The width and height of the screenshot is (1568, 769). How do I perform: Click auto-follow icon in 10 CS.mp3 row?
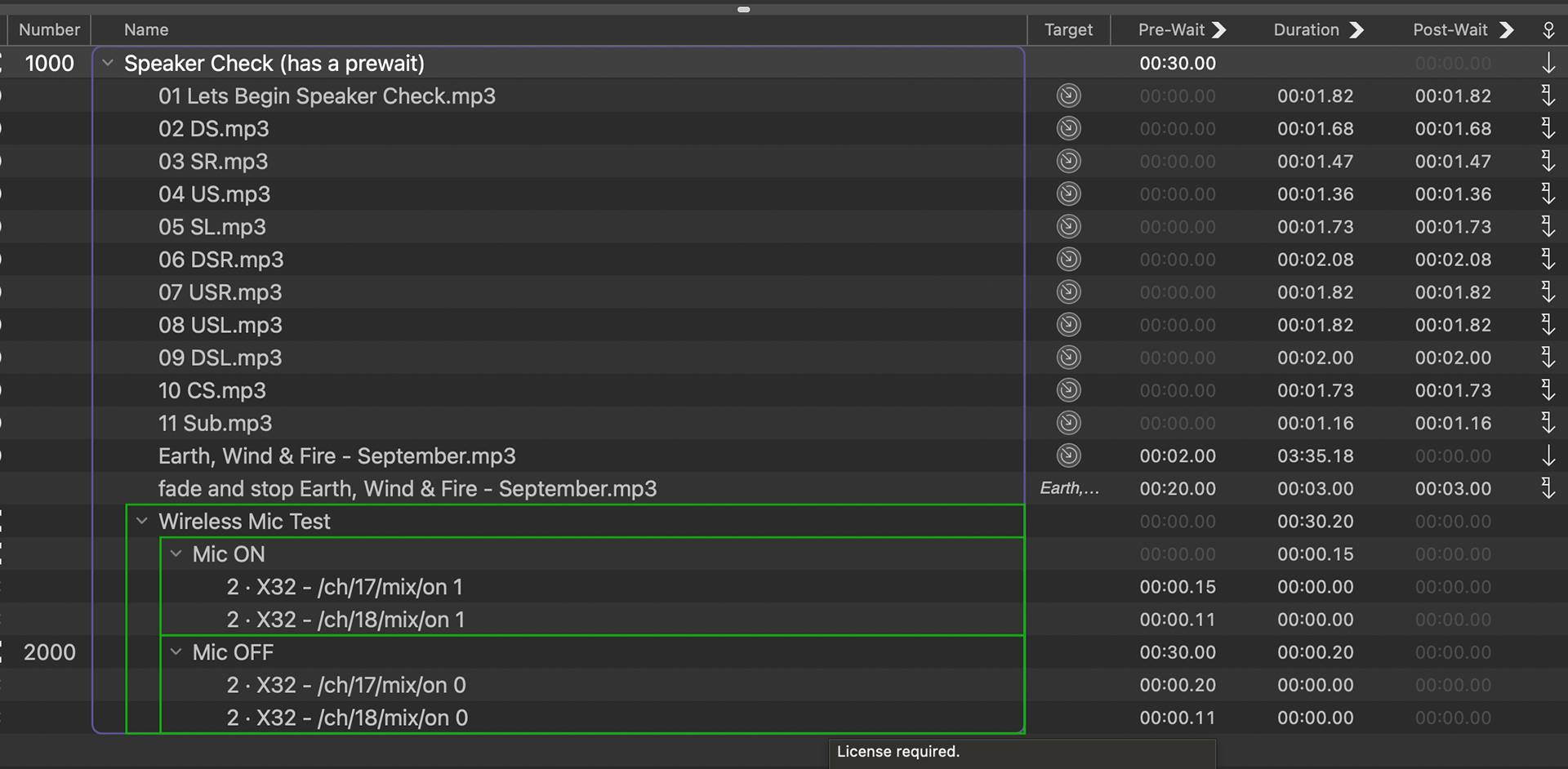pos(1548,390)
